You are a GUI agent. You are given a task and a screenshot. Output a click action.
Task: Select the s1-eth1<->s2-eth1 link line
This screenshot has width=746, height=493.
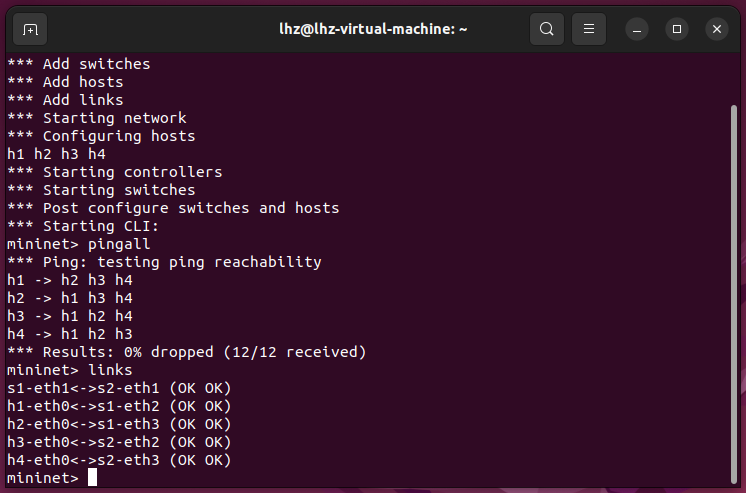[x=119, y=388]
